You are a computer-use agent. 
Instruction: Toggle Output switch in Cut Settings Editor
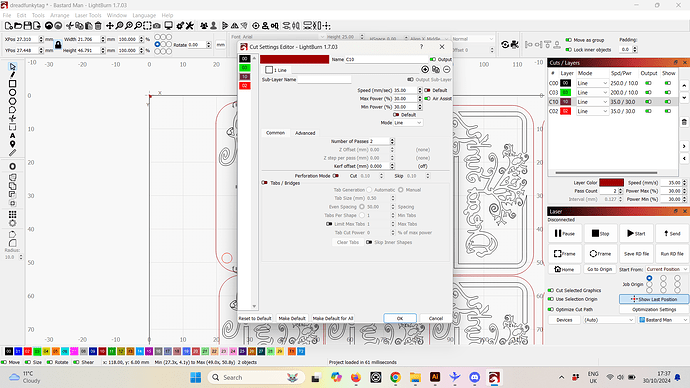433,59
